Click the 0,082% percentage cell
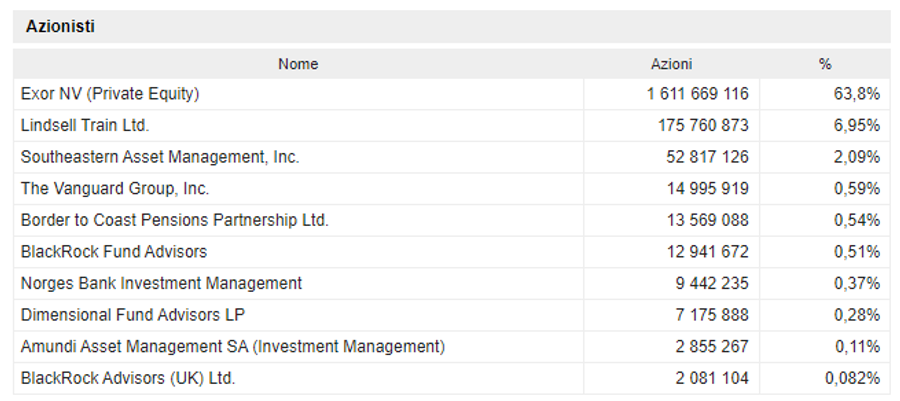This screenshot has width=900, height=401. pos(852,377)
